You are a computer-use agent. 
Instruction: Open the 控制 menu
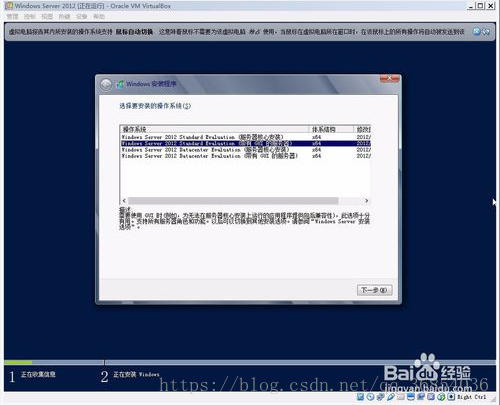(x=30, y=16)
